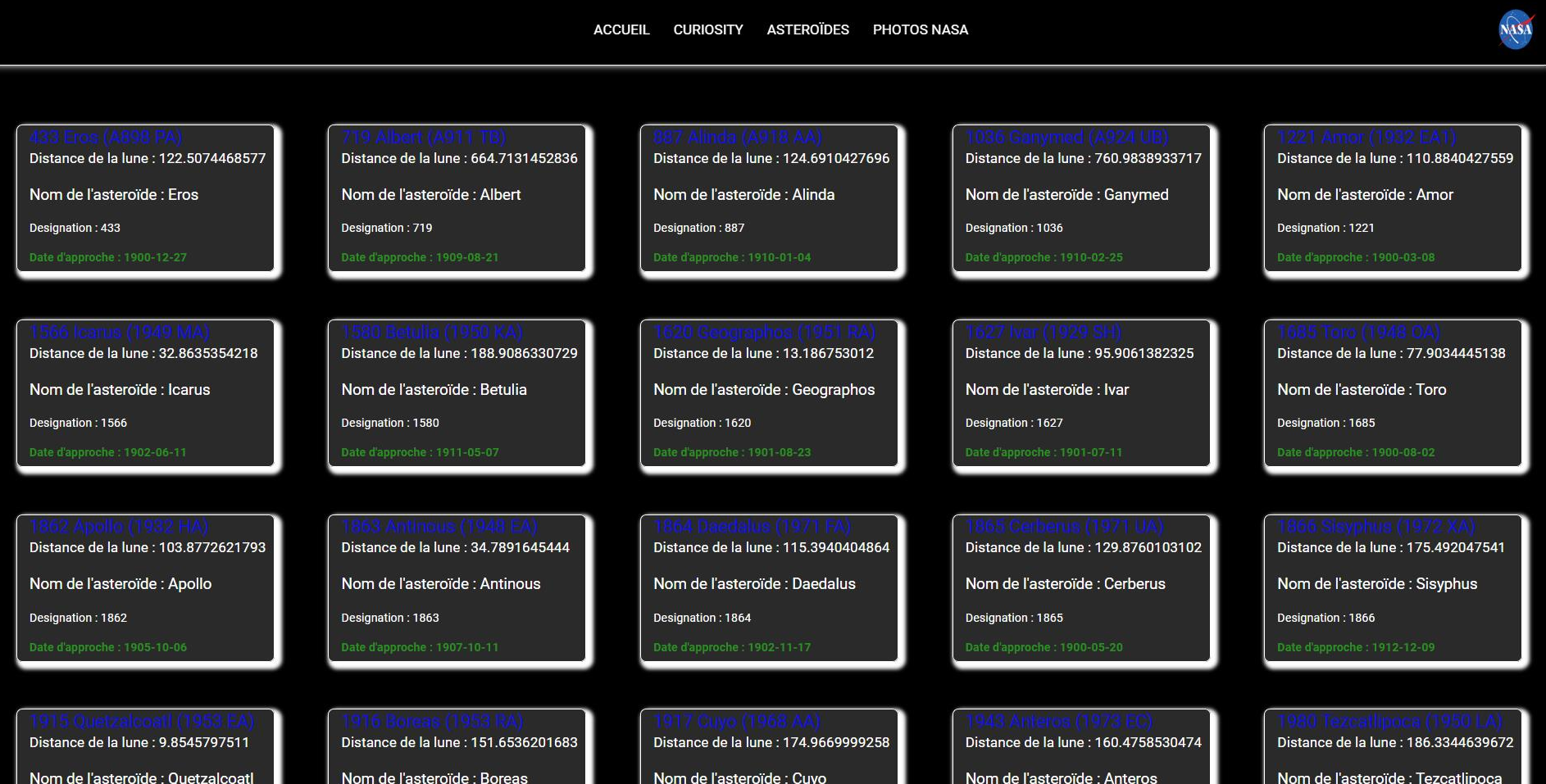
Task: Open the 1580 Betulia (1950 KA) asteroid
Action: [431, 333]
